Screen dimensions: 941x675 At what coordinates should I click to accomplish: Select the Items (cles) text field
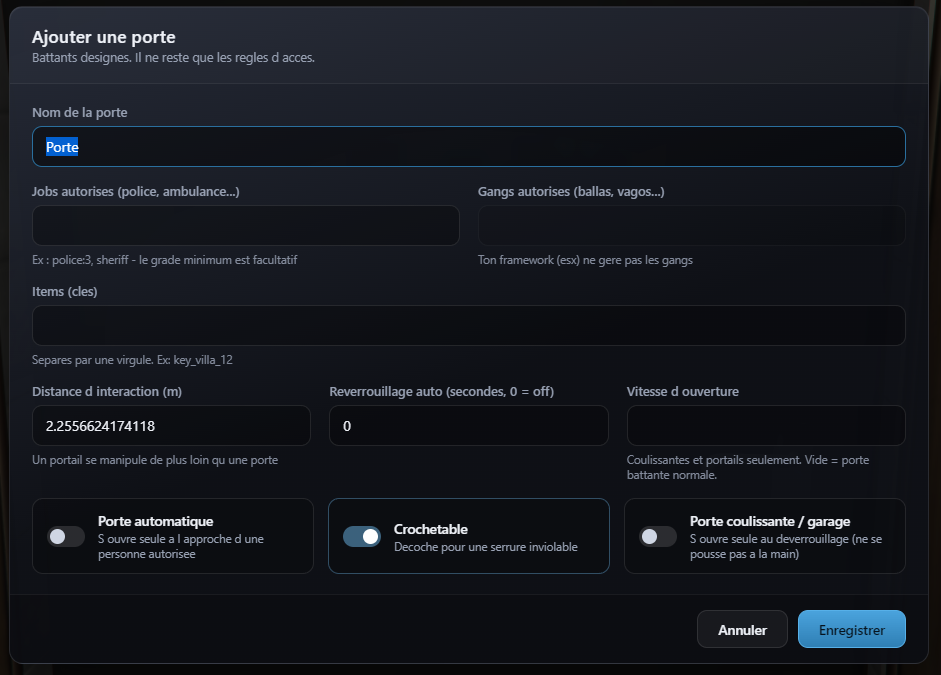468,325
